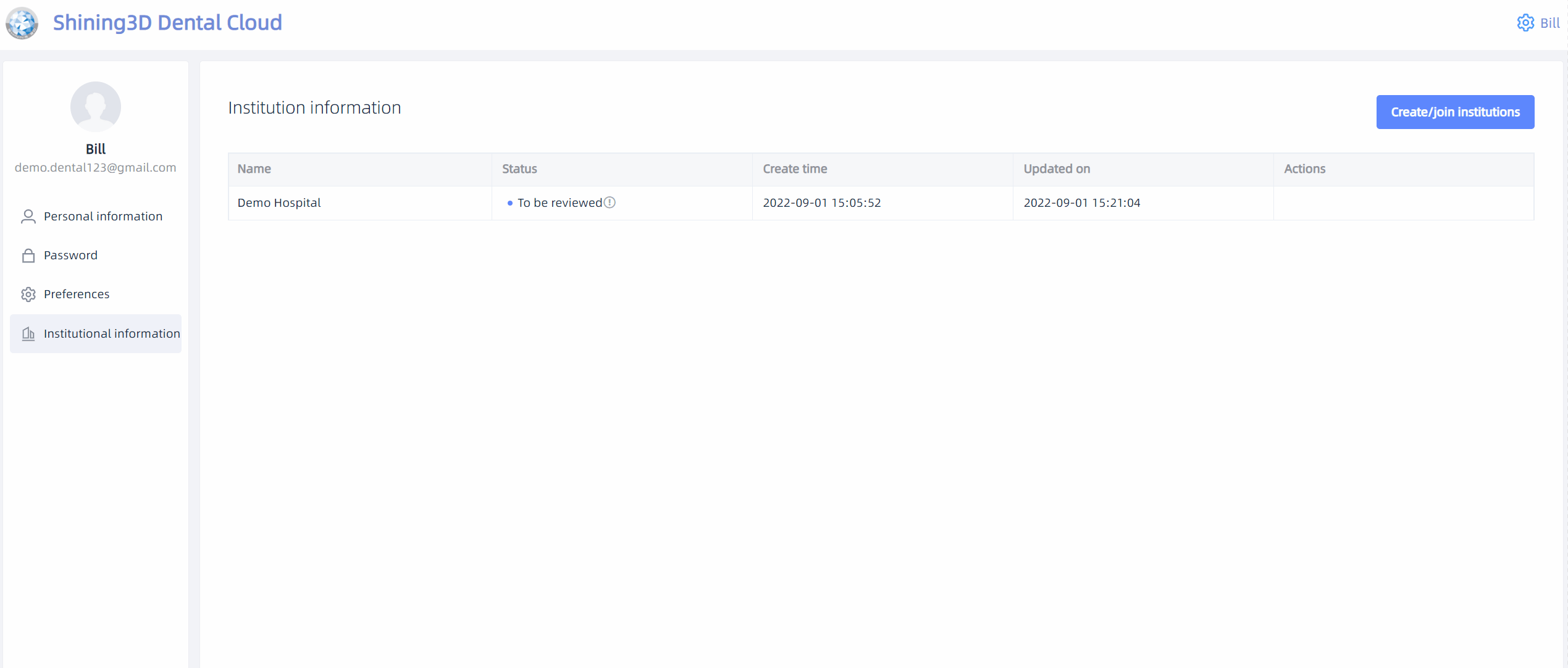Click the Demo Hospital name cell
The height and width of the screenshot is (668, 1568).
point(279,203)
